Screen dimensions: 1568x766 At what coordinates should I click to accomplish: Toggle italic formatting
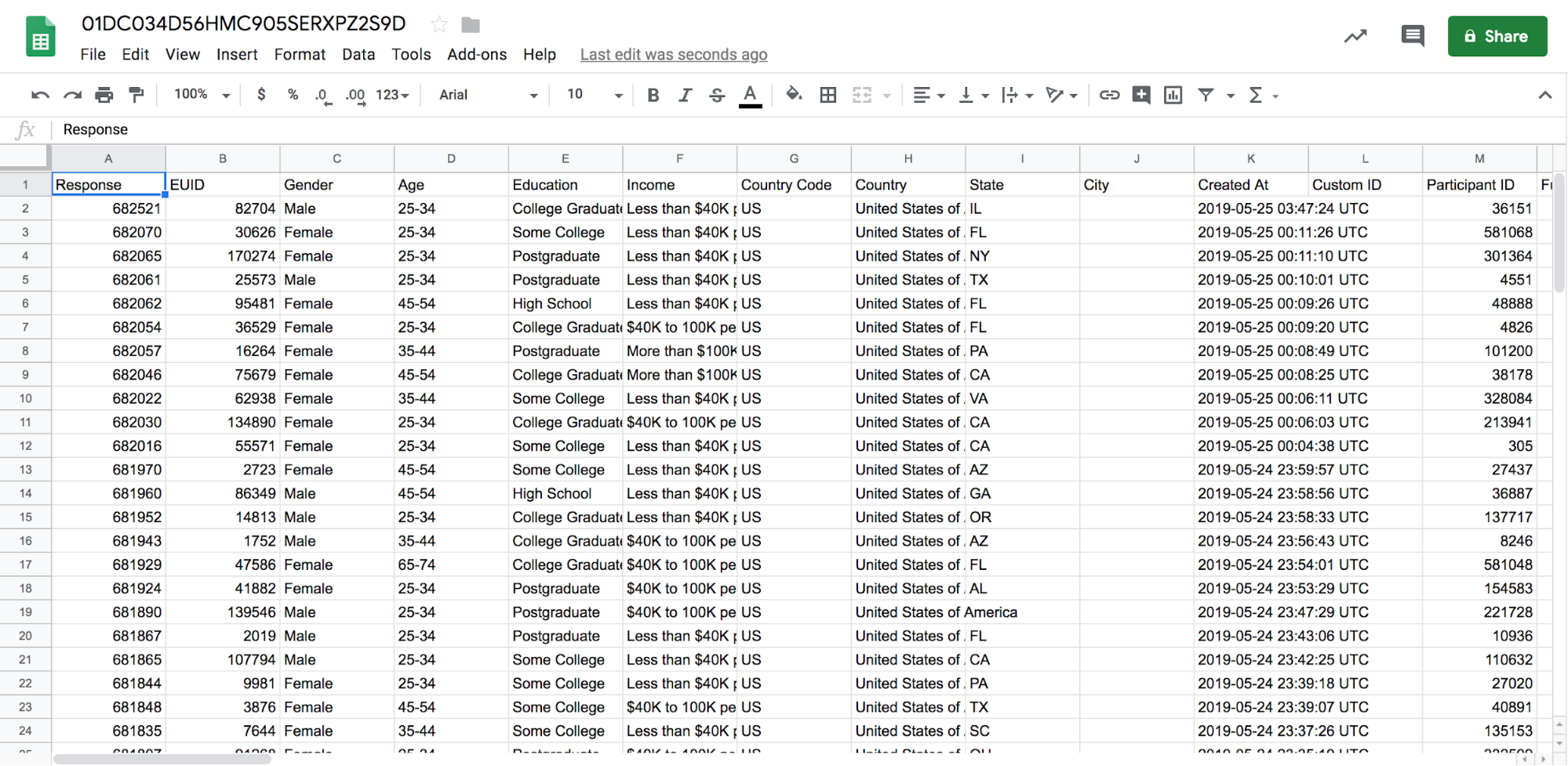pos(685,95)
